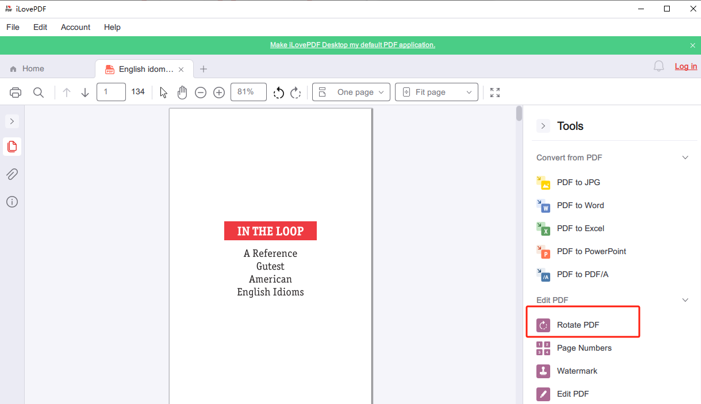Rotate page counterclockwise icon
This screenshot has width=701, height=404.
[x=279, y=93]
